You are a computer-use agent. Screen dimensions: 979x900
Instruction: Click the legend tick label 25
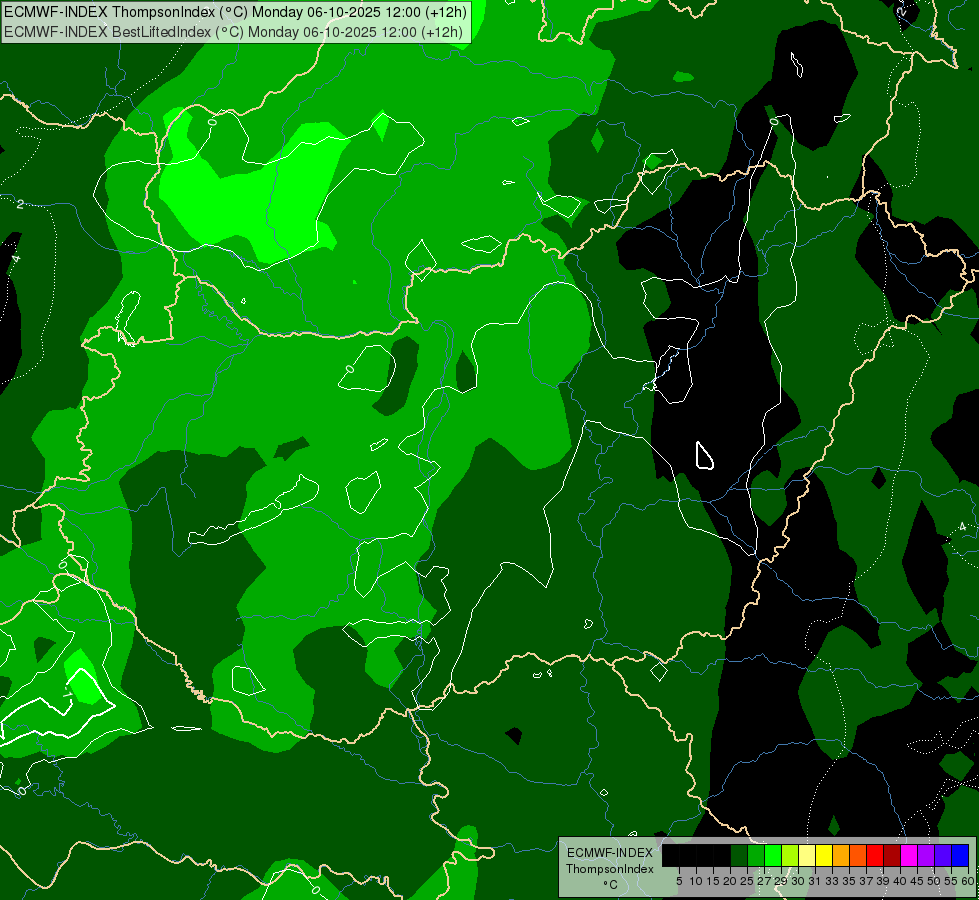pyautogui.click(x=747, y=881)
